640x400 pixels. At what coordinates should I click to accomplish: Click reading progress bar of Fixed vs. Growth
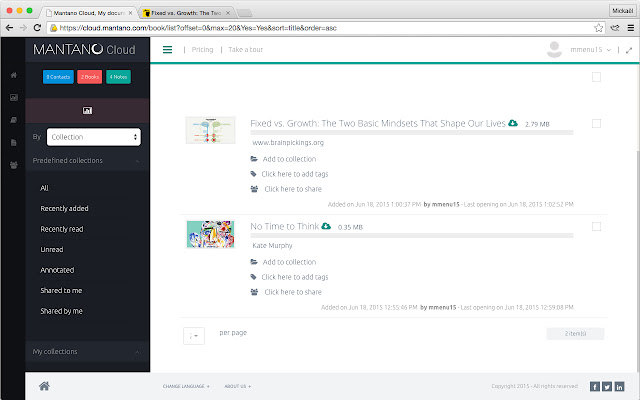pos(412,133)
